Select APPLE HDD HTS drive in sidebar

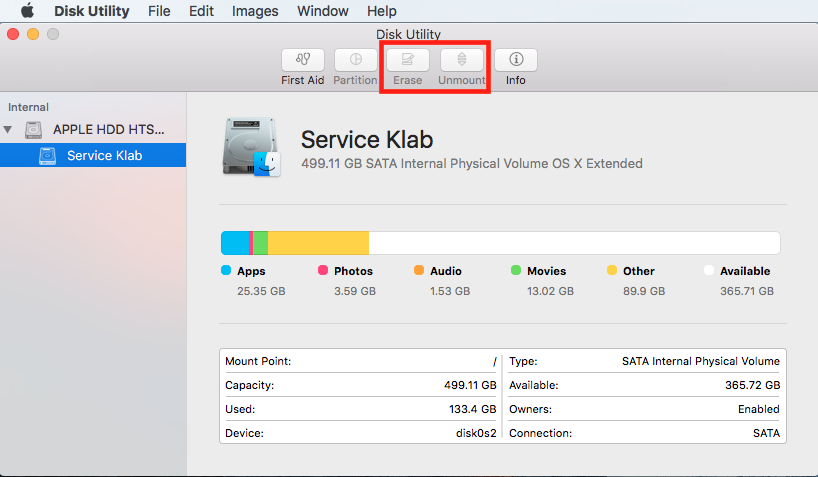pos(108,130)
